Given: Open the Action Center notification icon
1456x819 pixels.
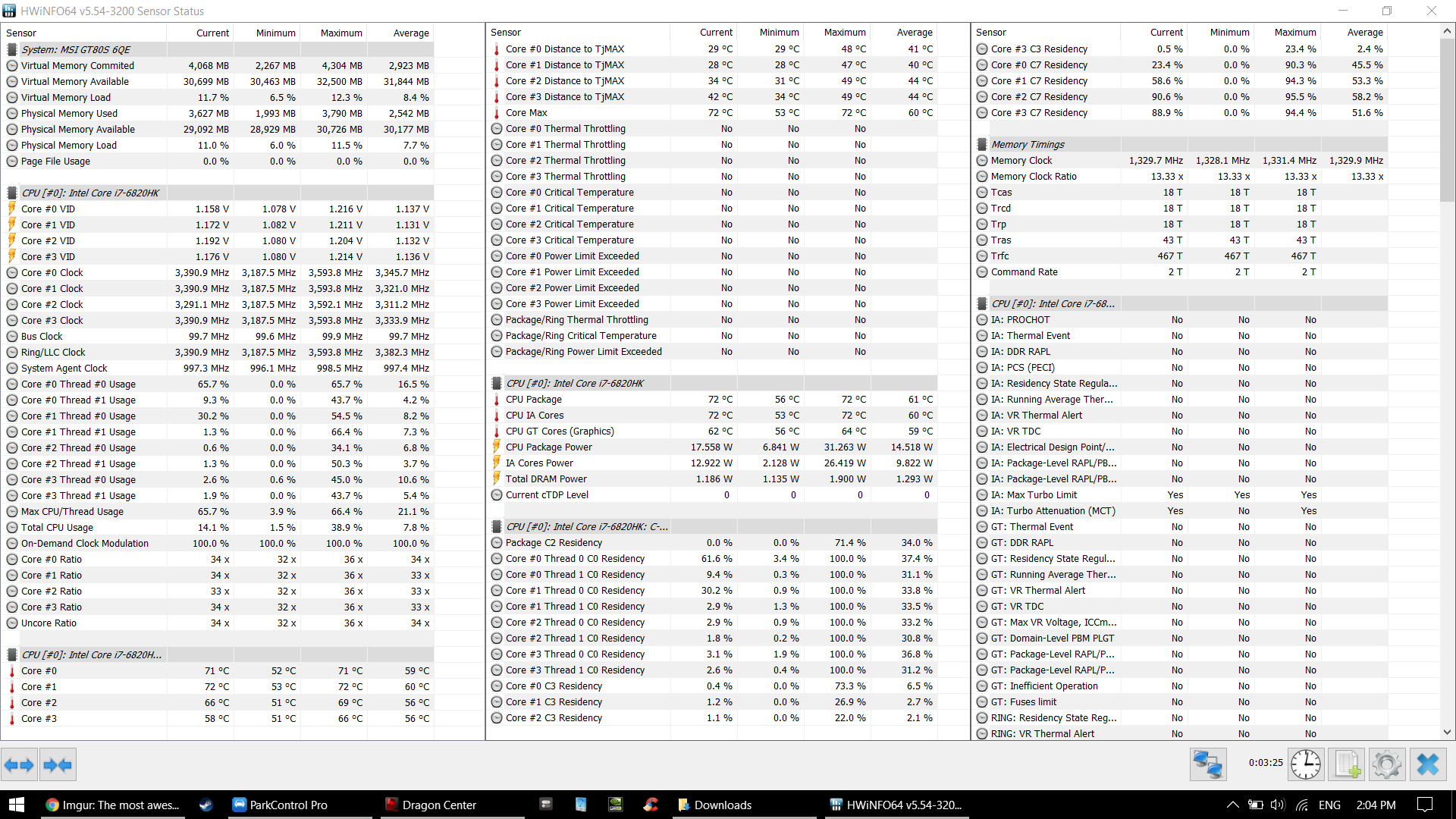Looking at the screenshot, I should [x=1425, y=805].
